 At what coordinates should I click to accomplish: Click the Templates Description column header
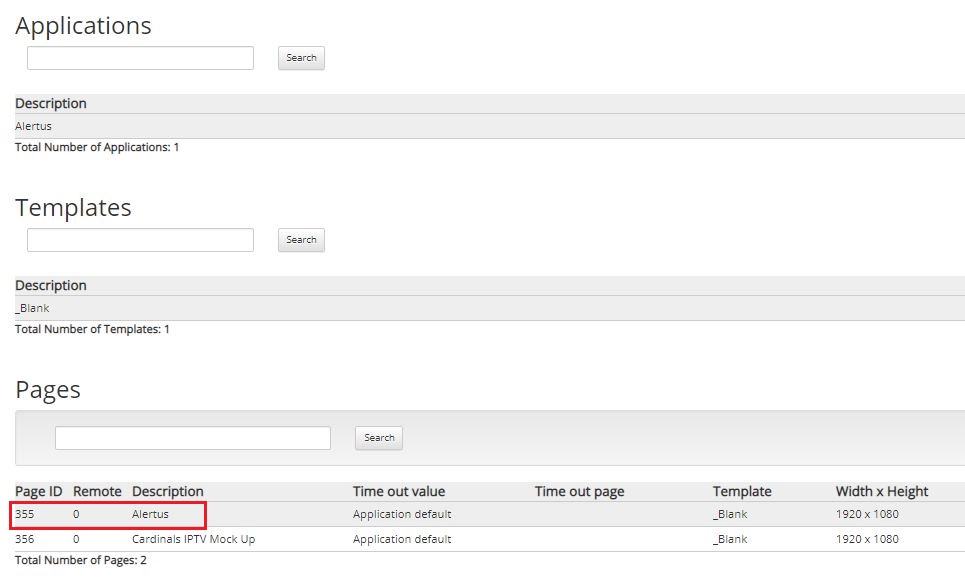pos(50,286)
